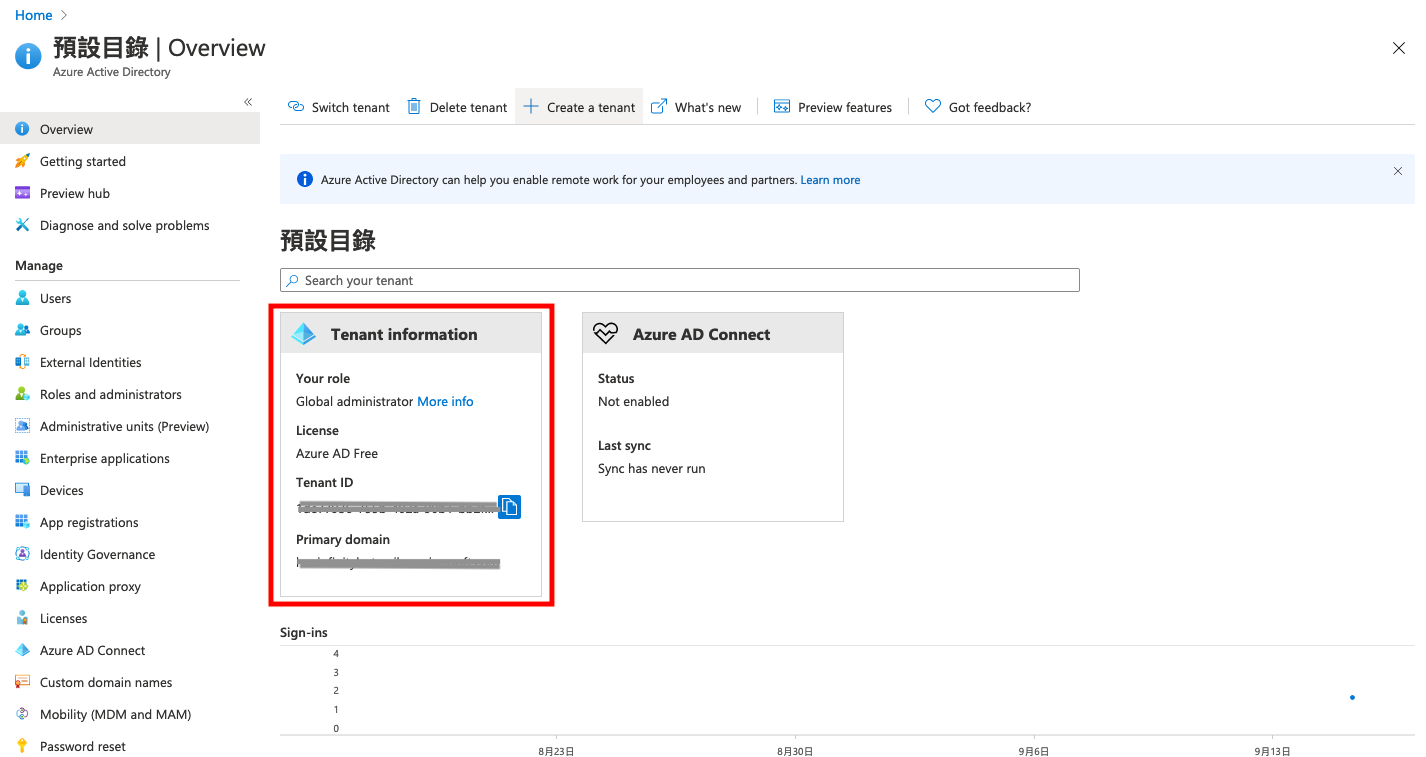Click sidebar Azure AD Connect icon
The height and width of the screenshot is (757, 1426).
(22, 650)
